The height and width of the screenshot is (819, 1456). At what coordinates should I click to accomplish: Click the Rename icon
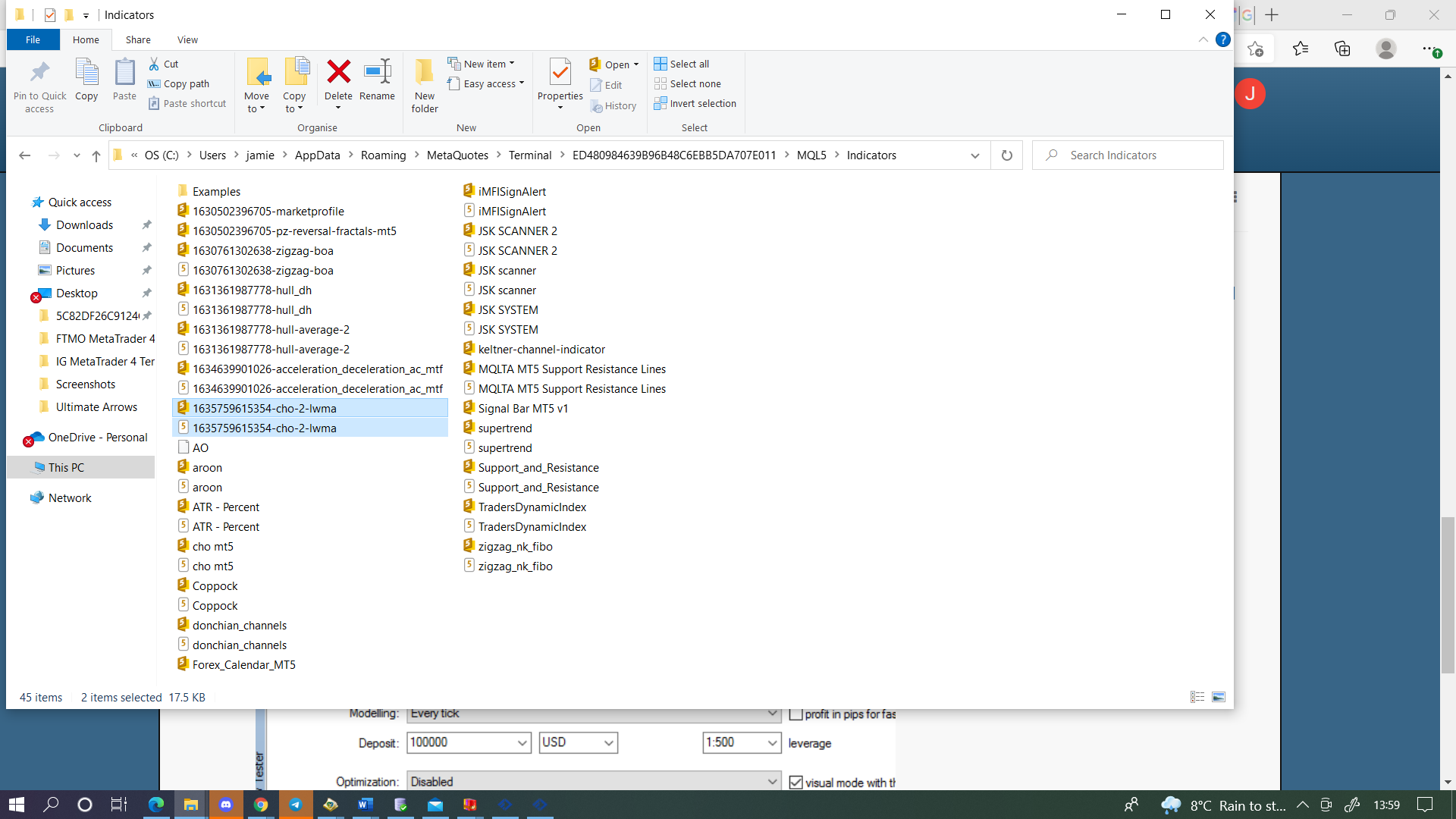pyautogui.click(x=377, y=72)
